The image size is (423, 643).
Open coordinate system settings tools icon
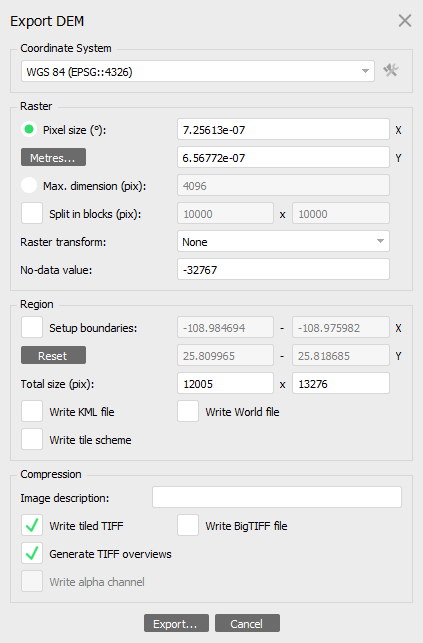[x=391, y=71]
